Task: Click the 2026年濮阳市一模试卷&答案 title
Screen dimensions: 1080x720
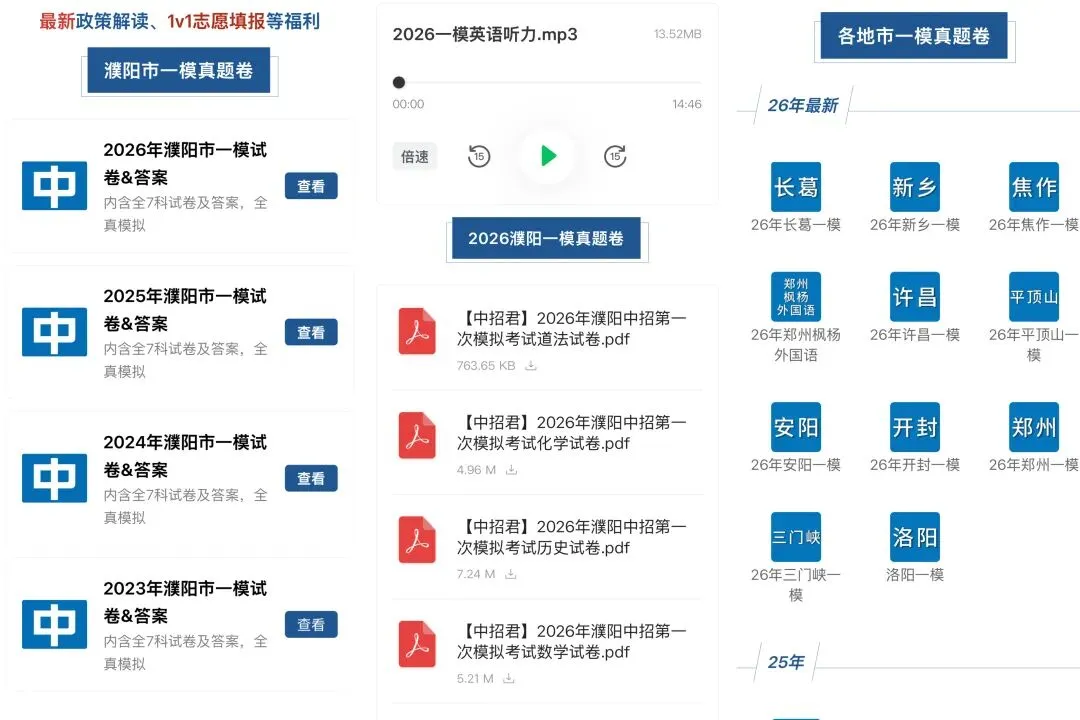Action: click(x=185, y=163)
